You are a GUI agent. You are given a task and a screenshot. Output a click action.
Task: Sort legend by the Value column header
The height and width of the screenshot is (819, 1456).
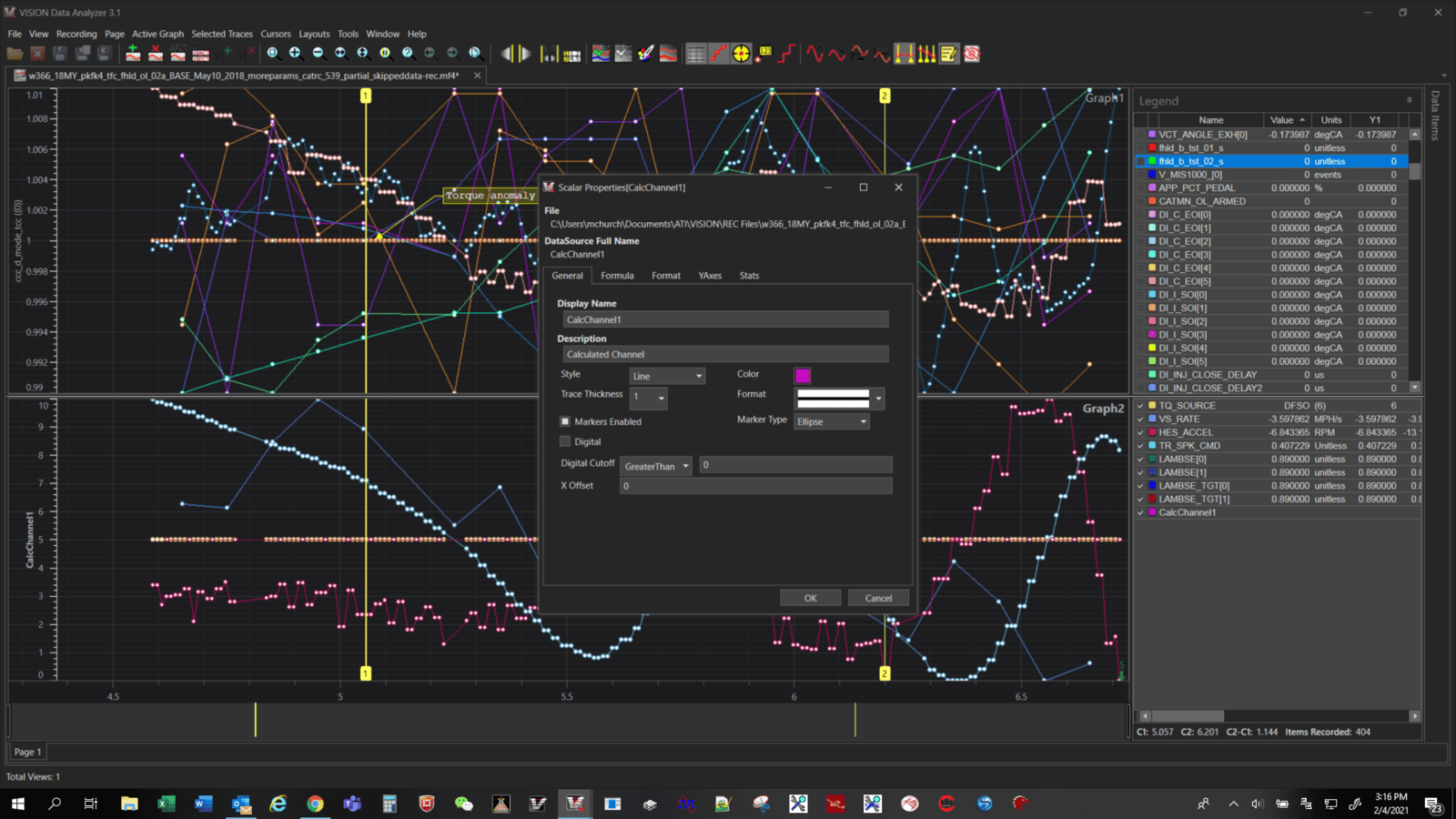point(1288,120)
